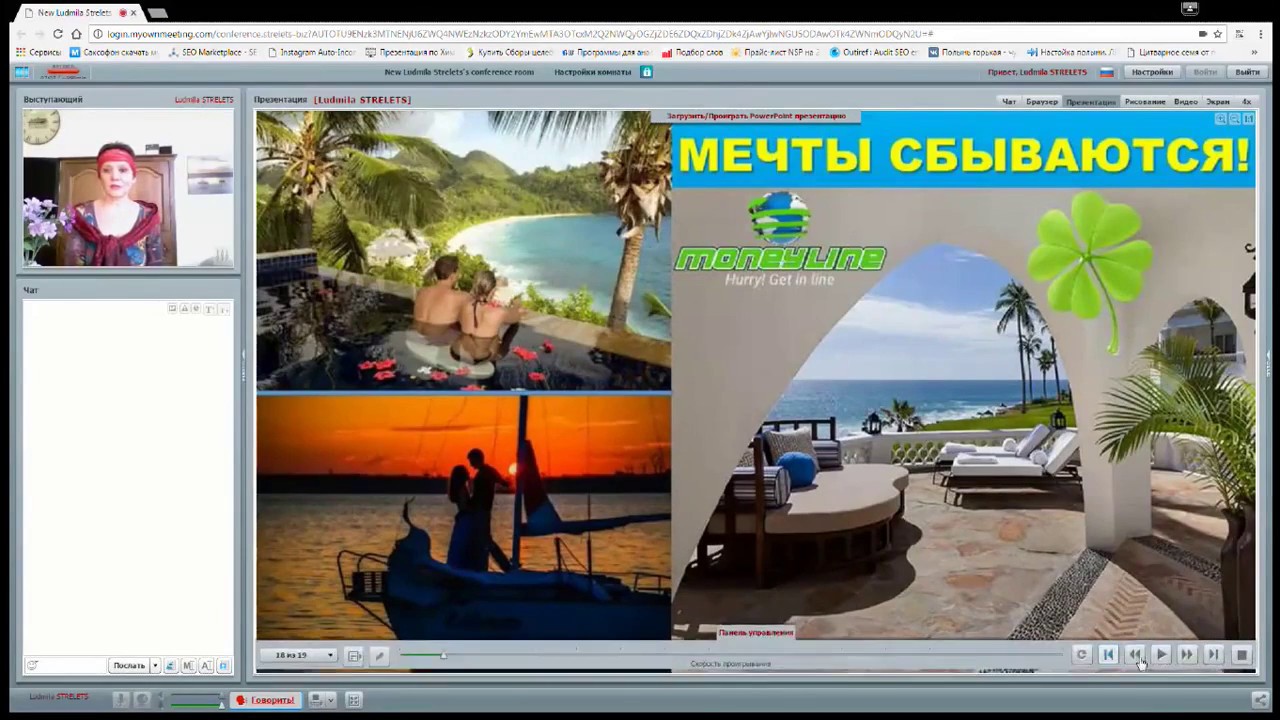Click the Выйти button

pyautogui.click(x=1247, y=72)
